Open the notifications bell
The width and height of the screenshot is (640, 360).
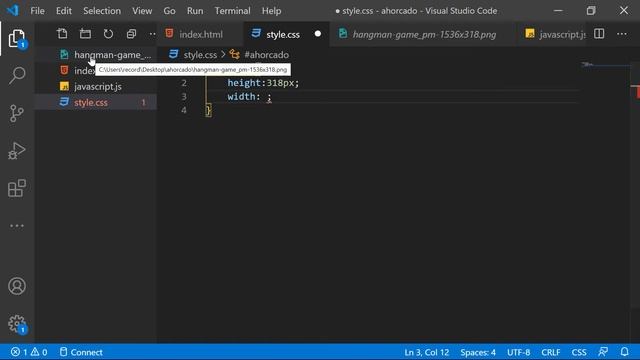(x=624, y=352)
